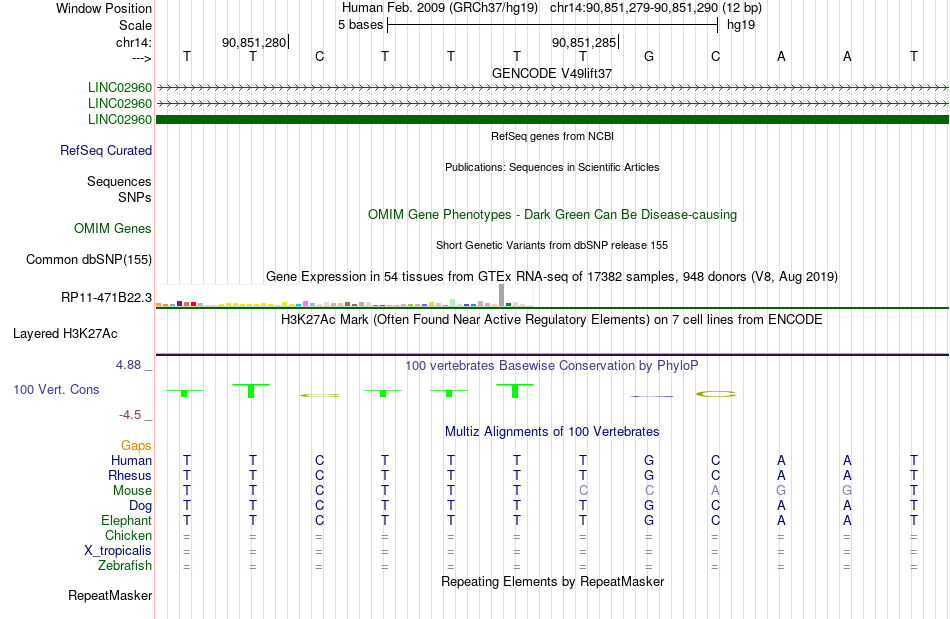Screen dimensions: 950x619
Task: Click 'Short Genetic Variants from dbSNP release 155'
Action: click(x=552, y=245)
